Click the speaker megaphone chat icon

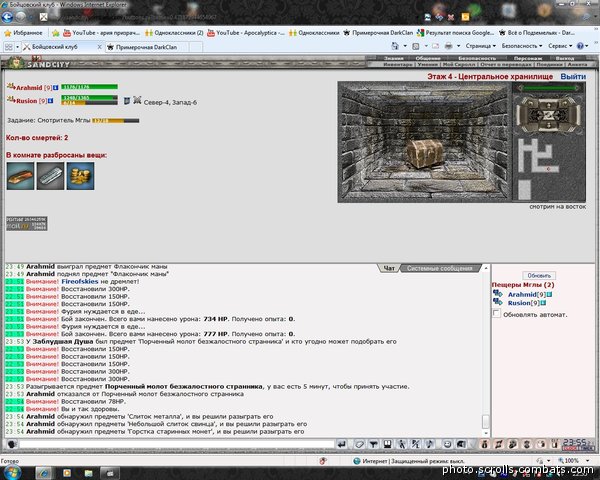(x=461, y=444)
